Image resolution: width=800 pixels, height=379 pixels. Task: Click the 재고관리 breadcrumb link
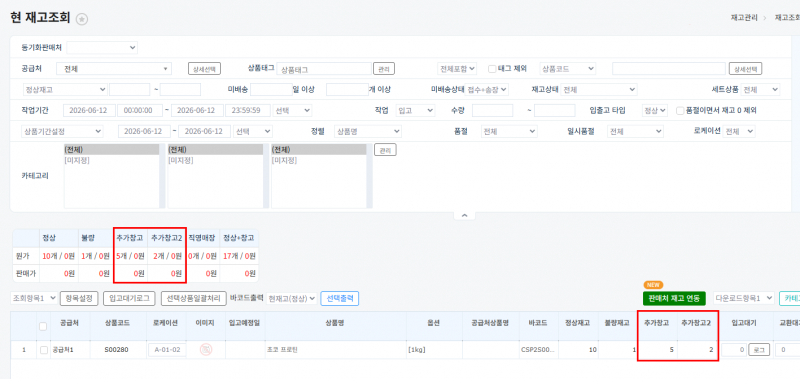(x=744, y=17)
